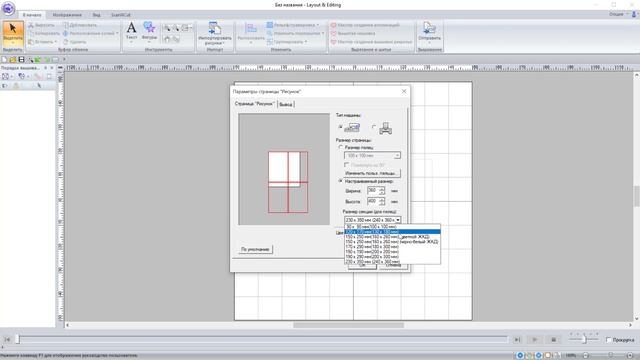
Task: Choose 170 x 290 мм section size
Action: 392,247
